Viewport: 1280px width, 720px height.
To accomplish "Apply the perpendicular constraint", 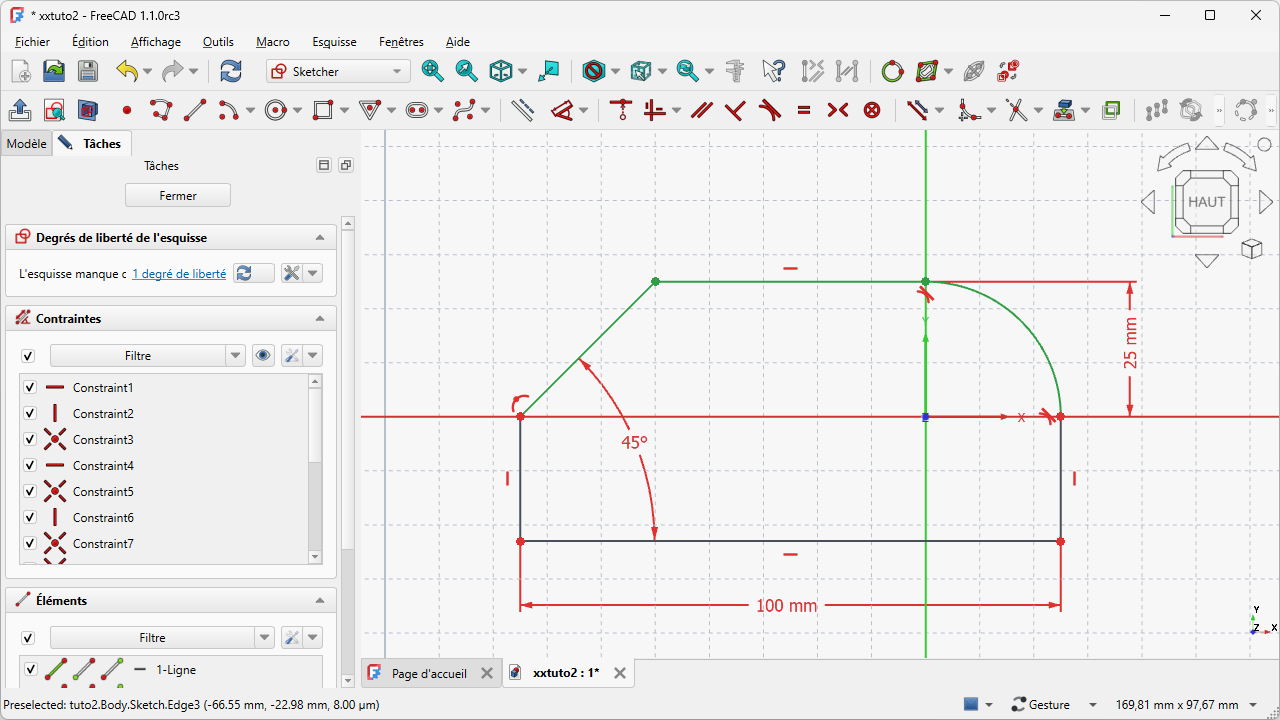I will (735, 110).
